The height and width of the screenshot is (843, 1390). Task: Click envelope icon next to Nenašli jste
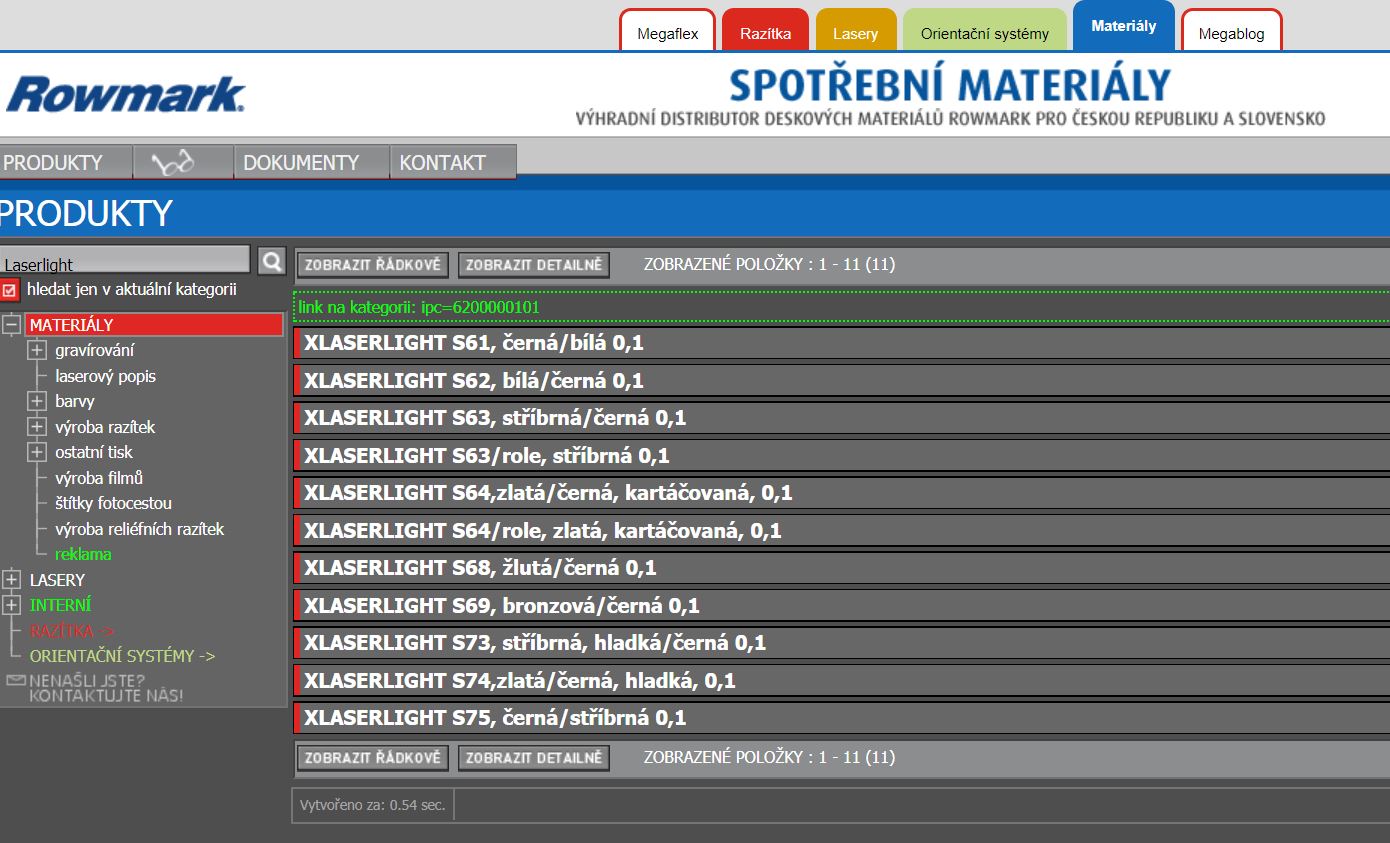pyautogui.click(x=15, y=681)
